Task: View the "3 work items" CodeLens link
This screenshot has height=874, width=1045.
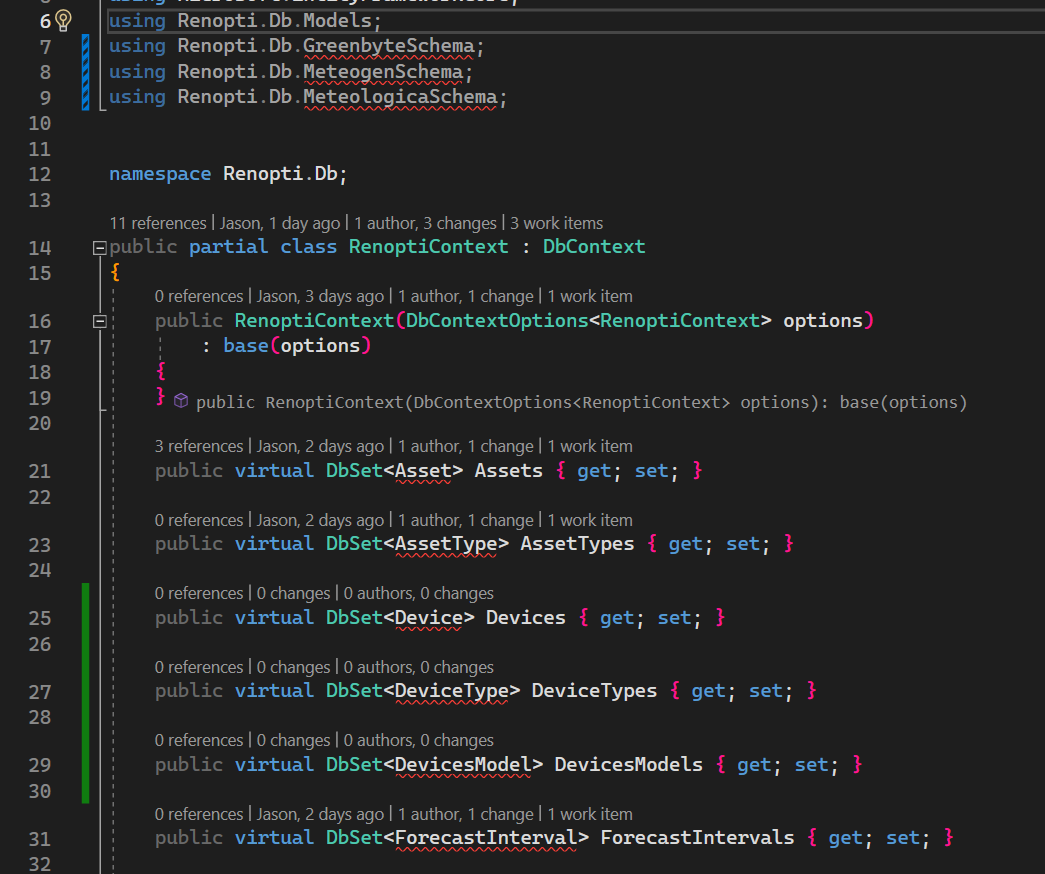Action: pos(554,222)
